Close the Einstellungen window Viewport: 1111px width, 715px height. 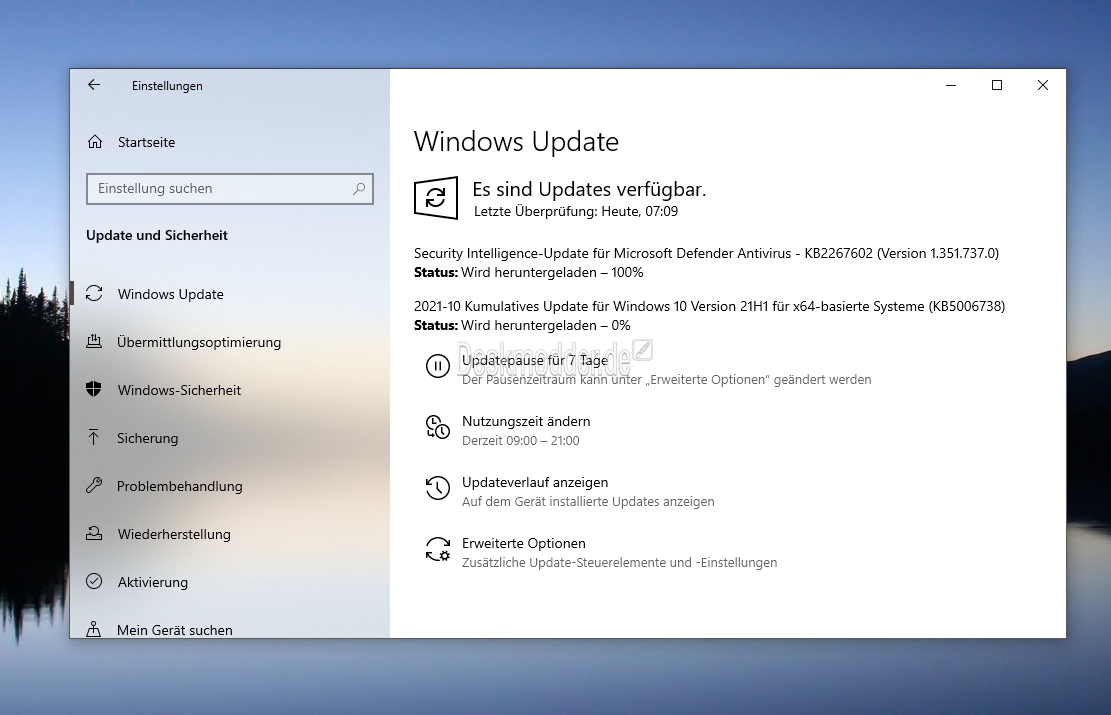[1042, 85]
